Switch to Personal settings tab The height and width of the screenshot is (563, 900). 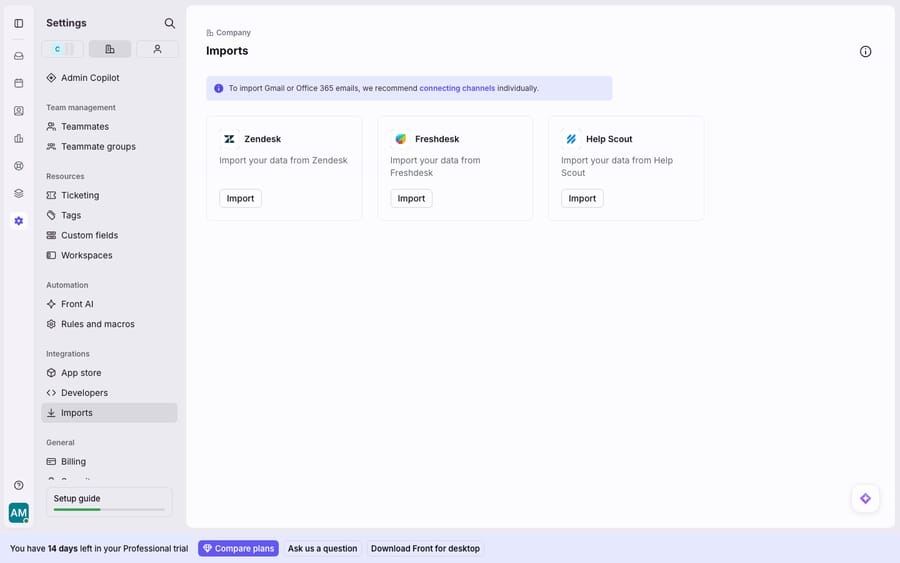(x=157, y=49)
